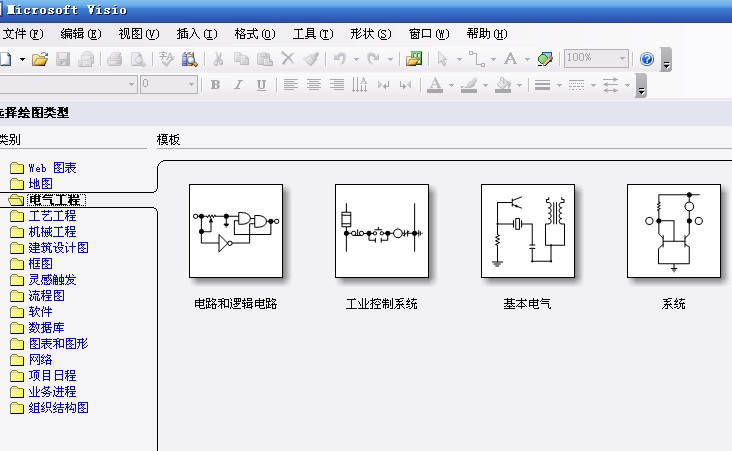Toggle align center
Viewport: 732px width, 451px height.
(314, 85)
